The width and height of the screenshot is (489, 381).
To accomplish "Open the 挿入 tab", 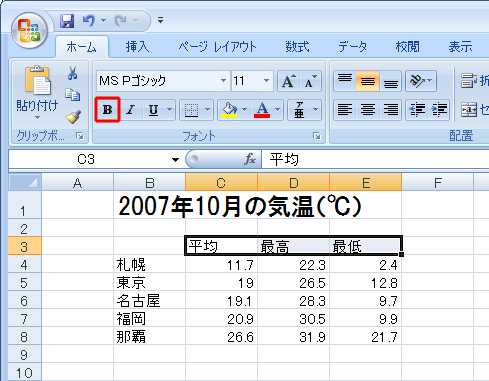I will (137, 47).
